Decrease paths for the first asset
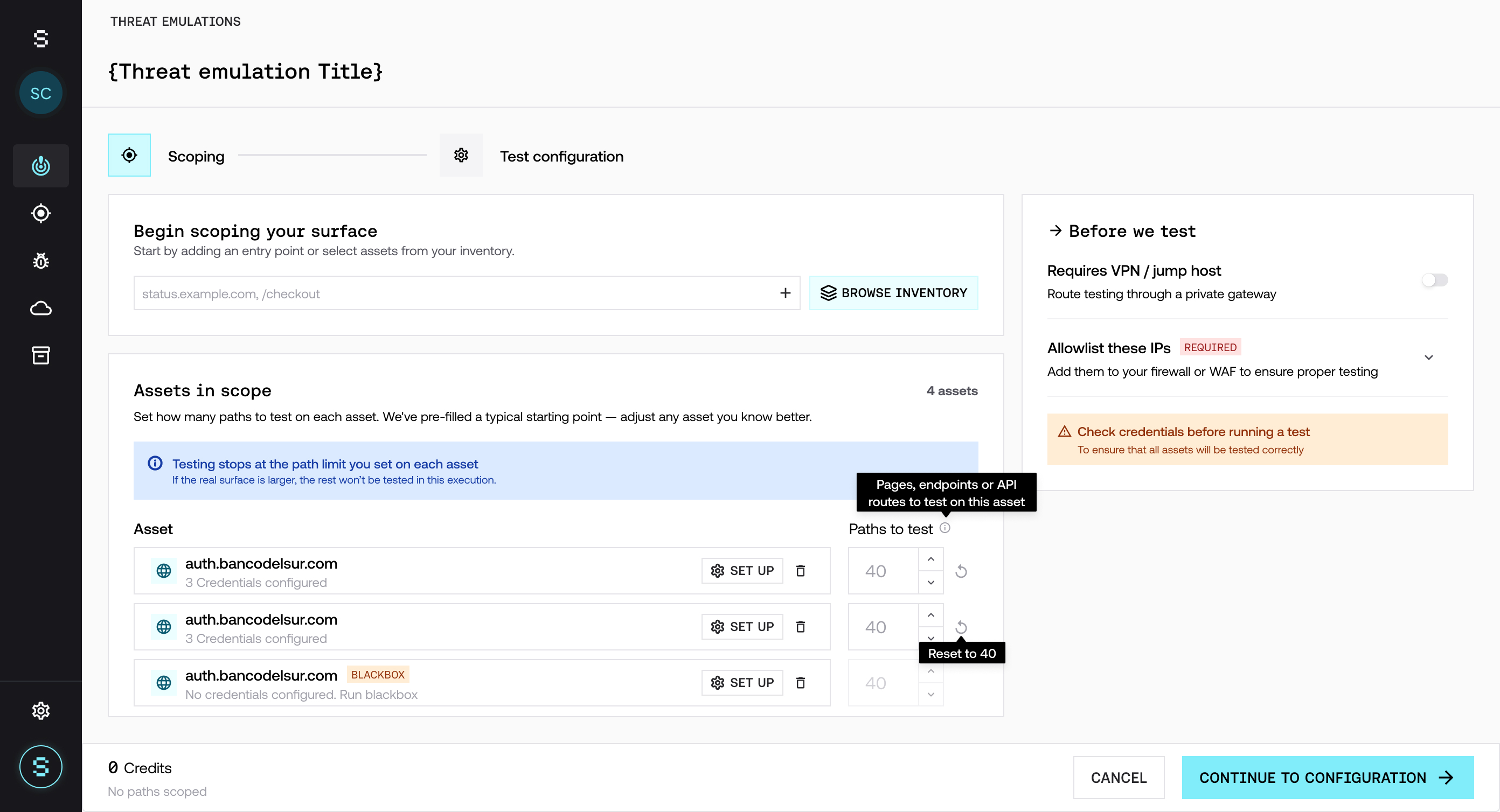 point(930,582)
